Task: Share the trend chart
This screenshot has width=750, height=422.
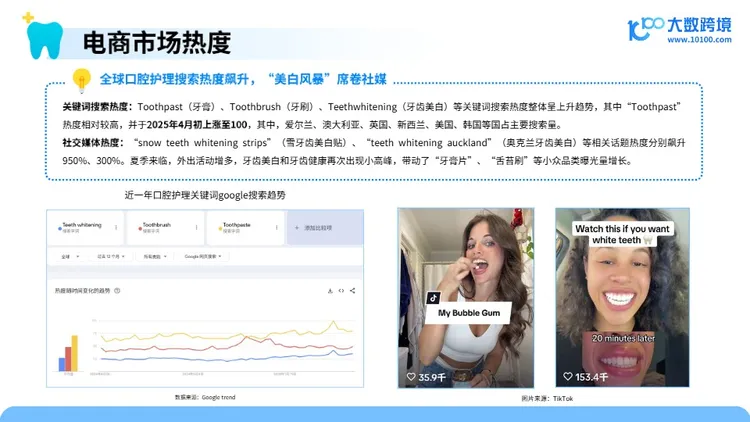Action: click(x=353, y=290)
